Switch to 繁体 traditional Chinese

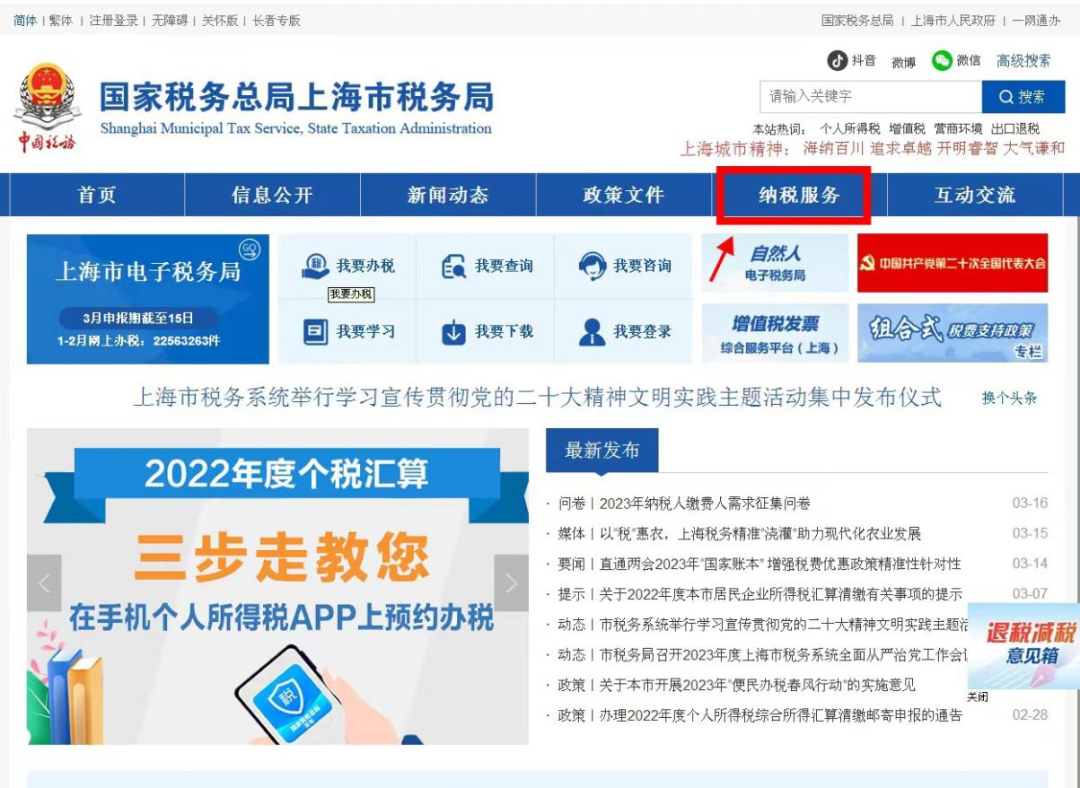[61, 21]
